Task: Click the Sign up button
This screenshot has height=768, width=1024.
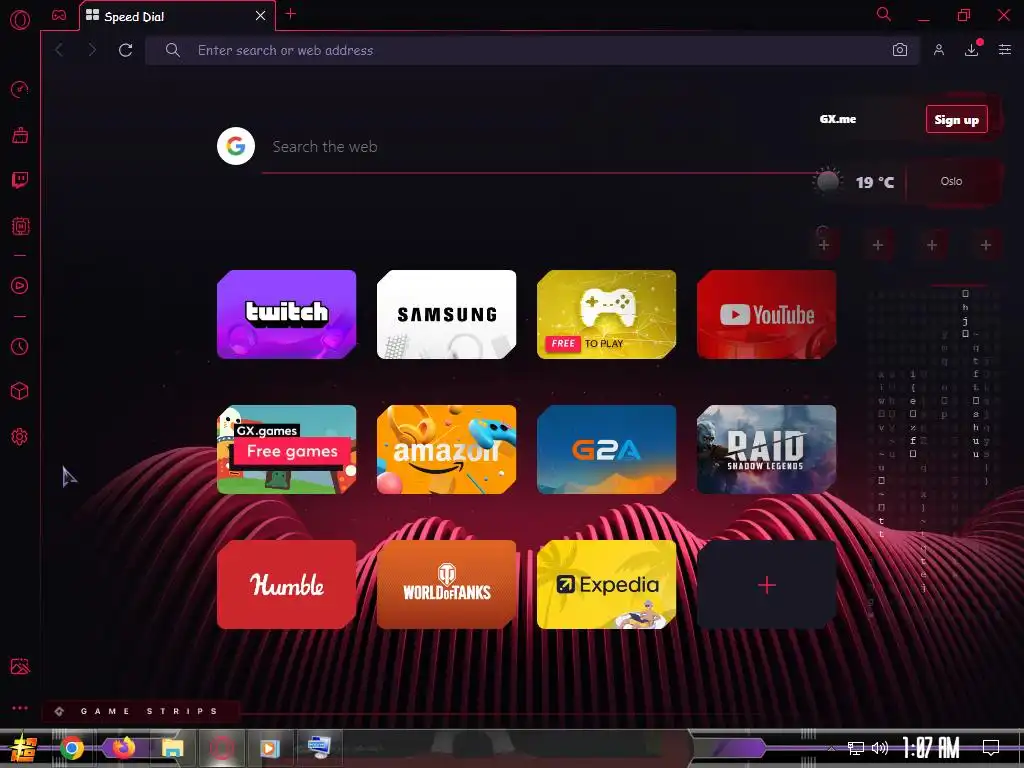Action: click(956, 120)
